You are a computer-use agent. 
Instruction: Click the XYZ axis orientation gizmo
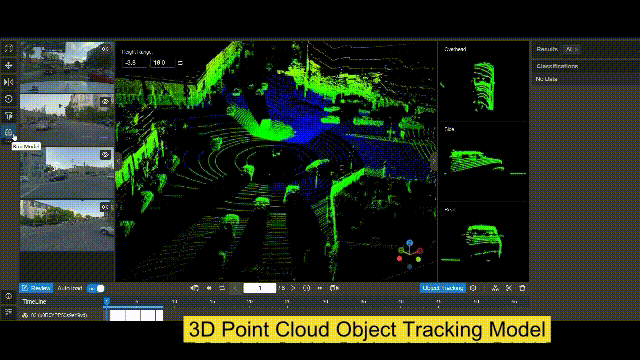pyautogui.click(x=409, y=254)
